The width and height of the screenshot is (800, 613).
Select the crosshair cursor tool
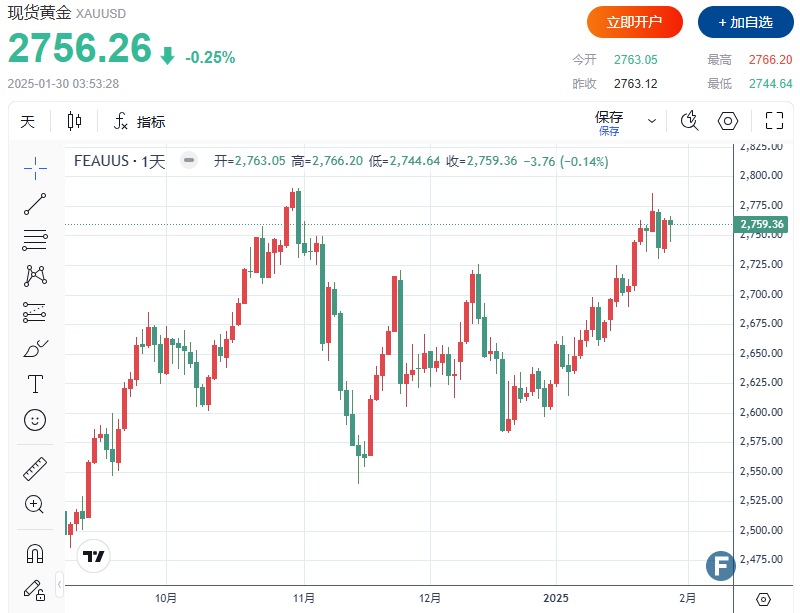[x=35, y=166]
